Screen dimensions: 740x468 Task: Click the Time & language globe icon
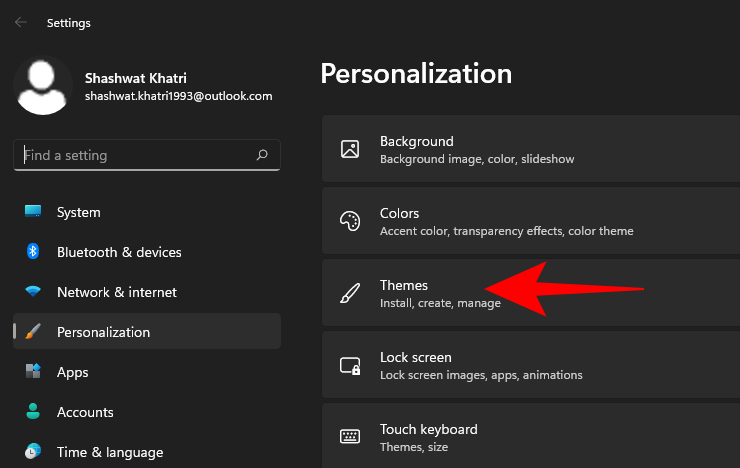tap(33, 452)
